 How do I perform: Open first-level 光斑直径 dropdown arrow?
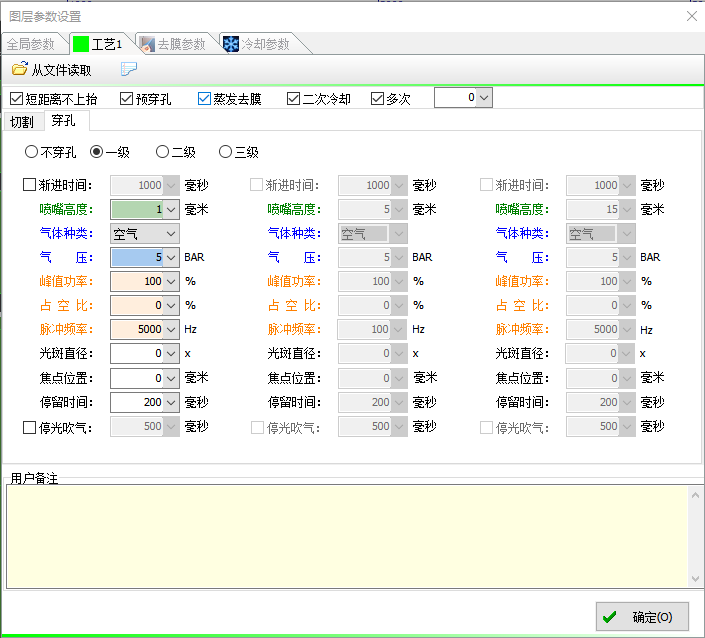171,354
